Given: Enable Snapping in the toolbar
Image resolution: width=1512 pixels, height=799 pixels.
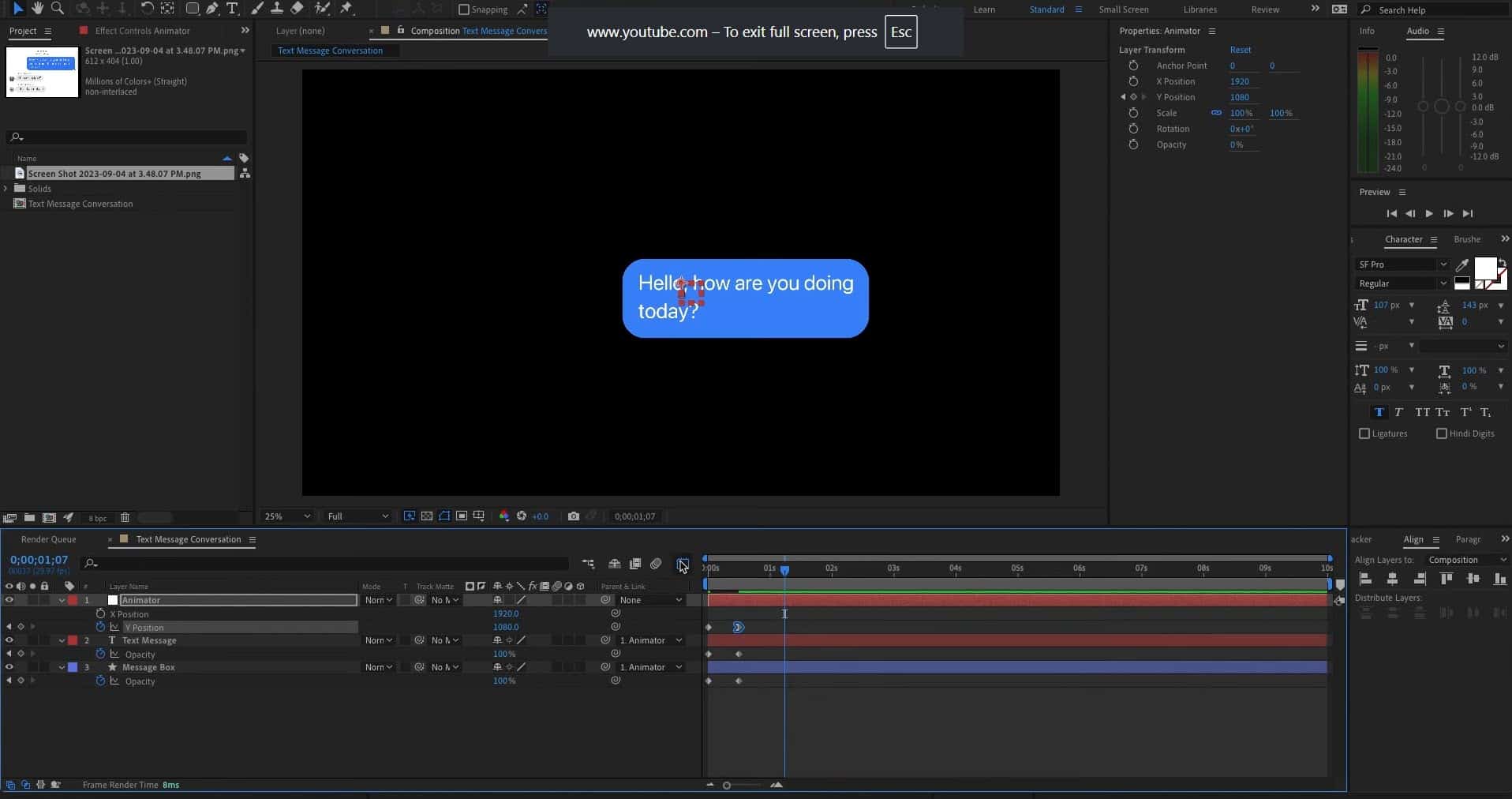Looking at the screenshot, I should coord(464,9).
